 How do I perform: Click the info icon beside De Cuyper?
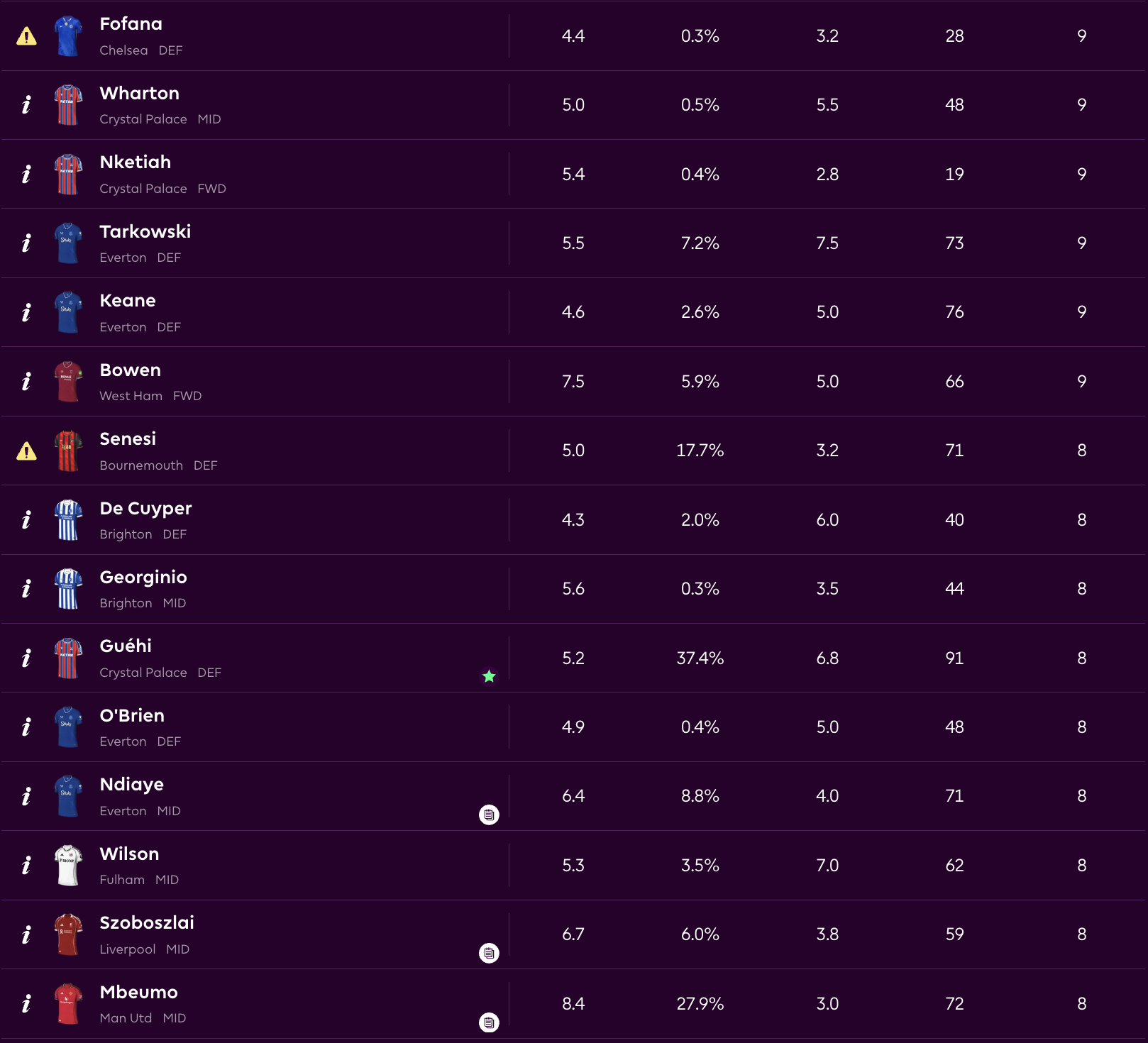tap(26, 520)
